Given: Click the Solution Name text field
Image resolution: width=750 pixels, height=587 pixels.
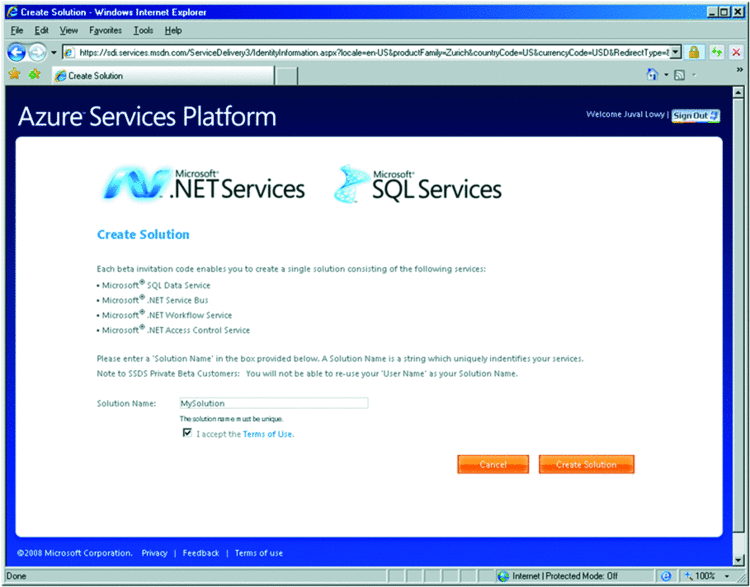Looking at the screenshot, I should [274, 403].
